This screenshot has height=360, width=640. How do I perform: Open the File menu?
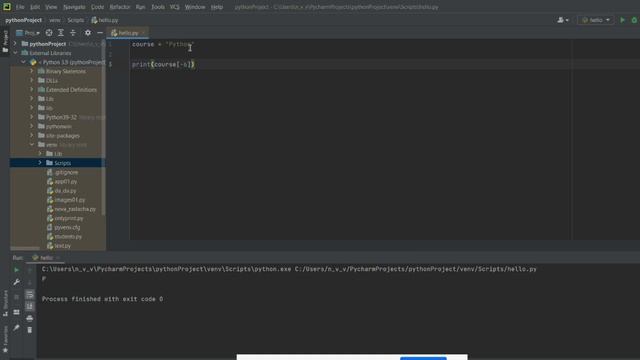[20, 7]
